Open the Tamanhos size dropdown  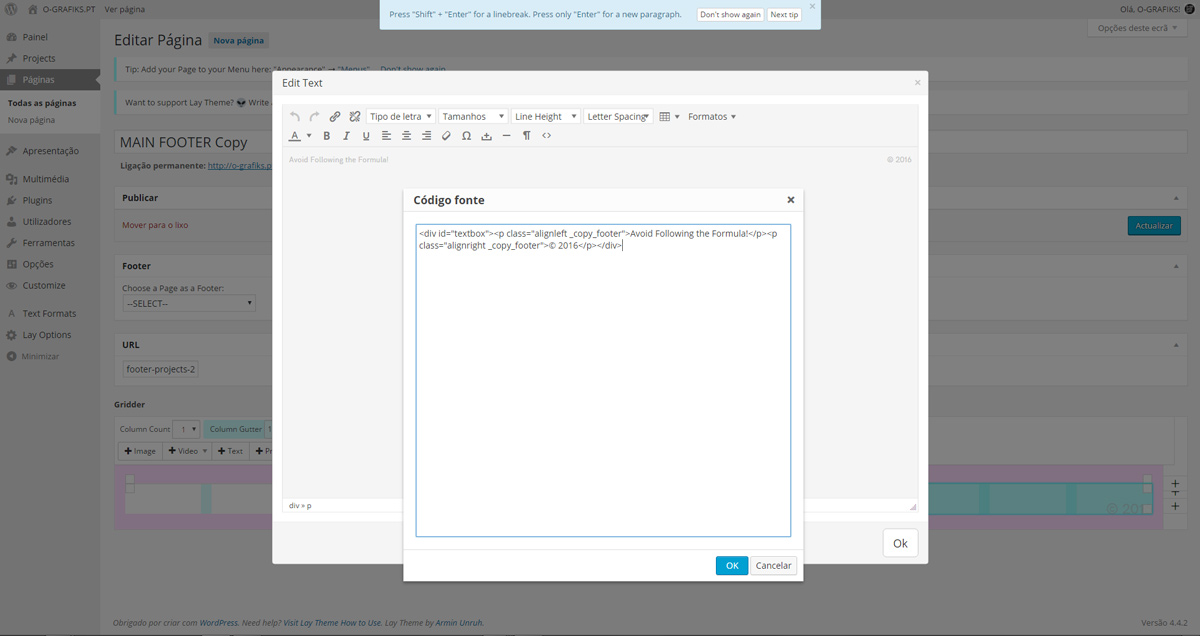473,117
